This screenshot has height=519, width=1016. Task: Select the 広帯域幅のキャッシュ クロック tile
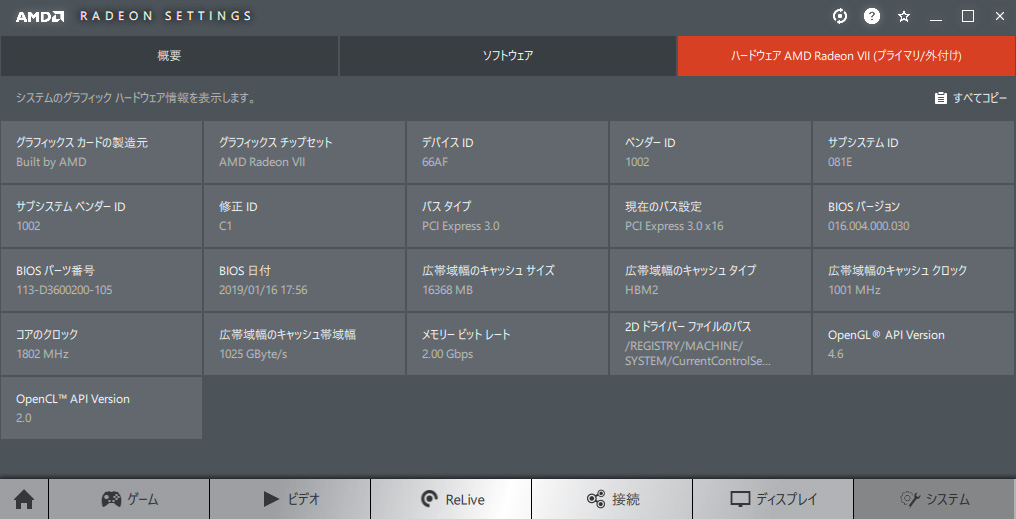coord(914,280)
